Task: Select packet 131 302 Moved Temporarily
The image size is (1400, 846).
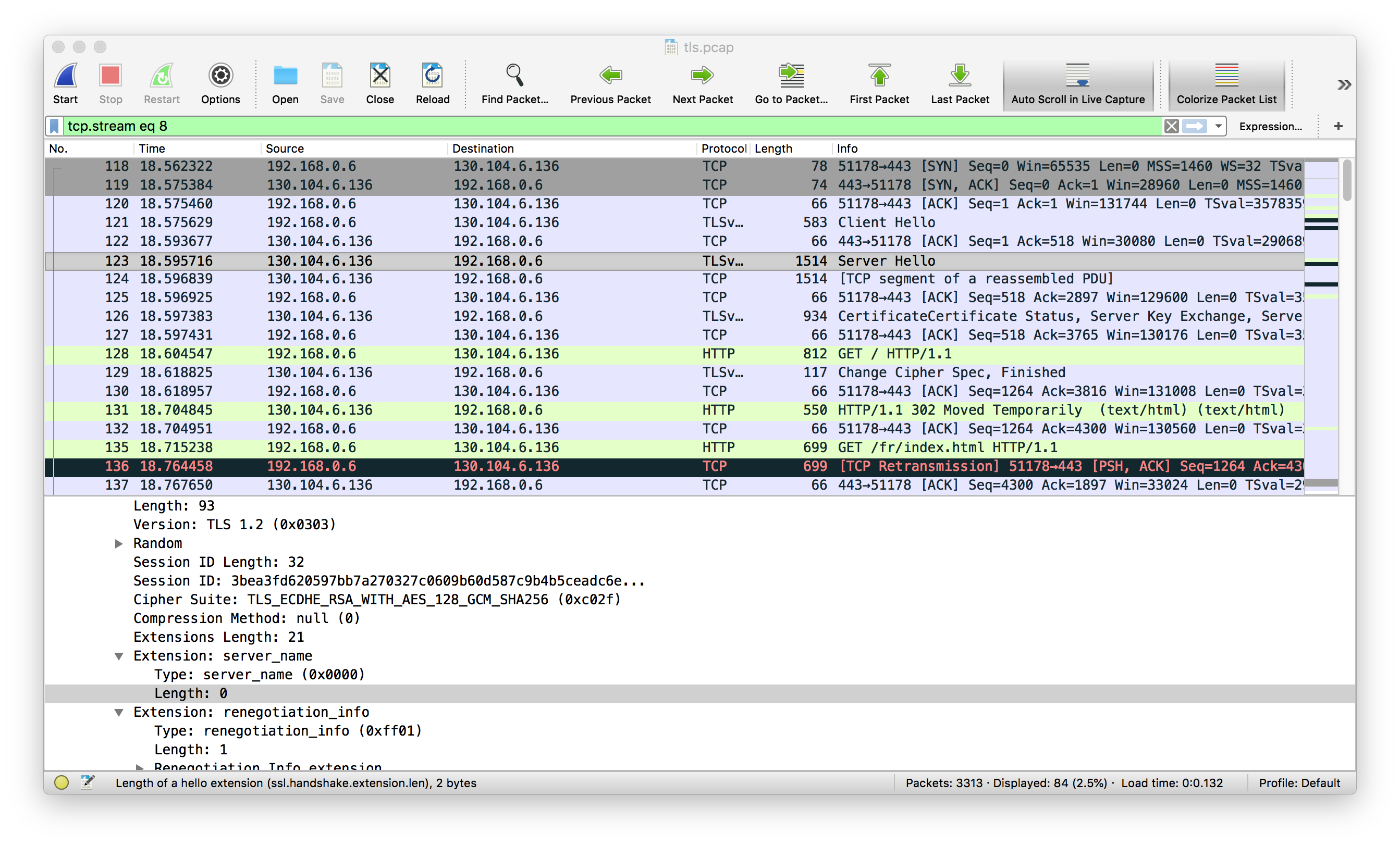Action: 674,410
